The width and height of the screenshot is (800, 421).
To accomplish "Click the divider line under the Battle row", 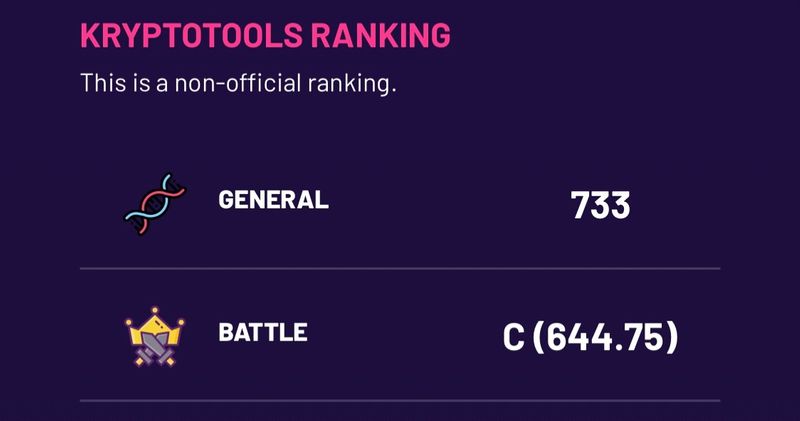I will 400,401.
